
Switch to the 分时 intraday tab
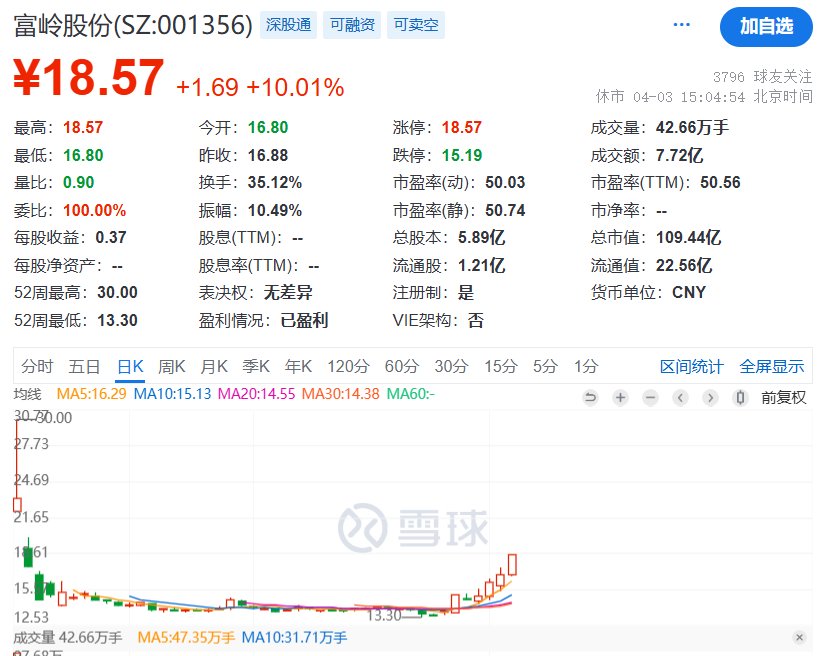tap(37, 366)
